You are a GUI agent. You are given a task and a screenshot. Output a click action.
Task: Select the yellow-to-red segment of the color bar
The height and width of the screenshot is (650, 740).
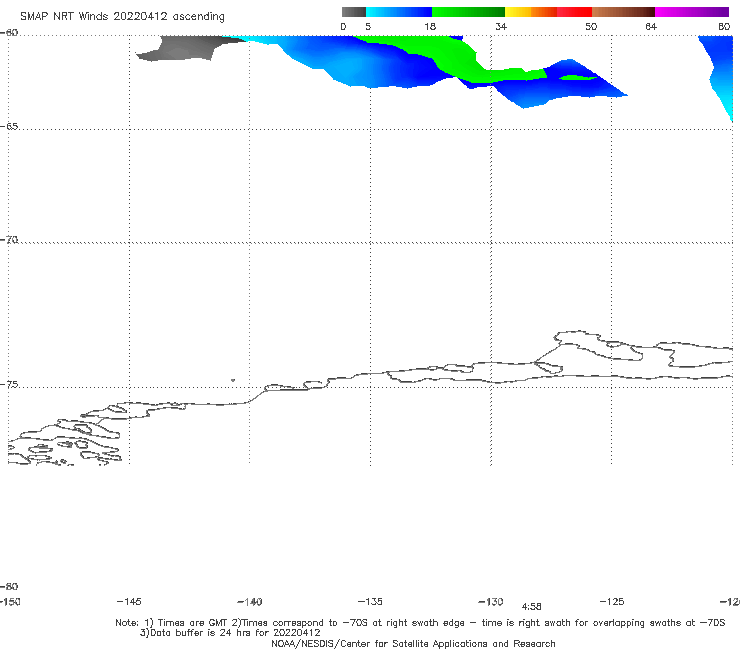(x=548, y=12)
